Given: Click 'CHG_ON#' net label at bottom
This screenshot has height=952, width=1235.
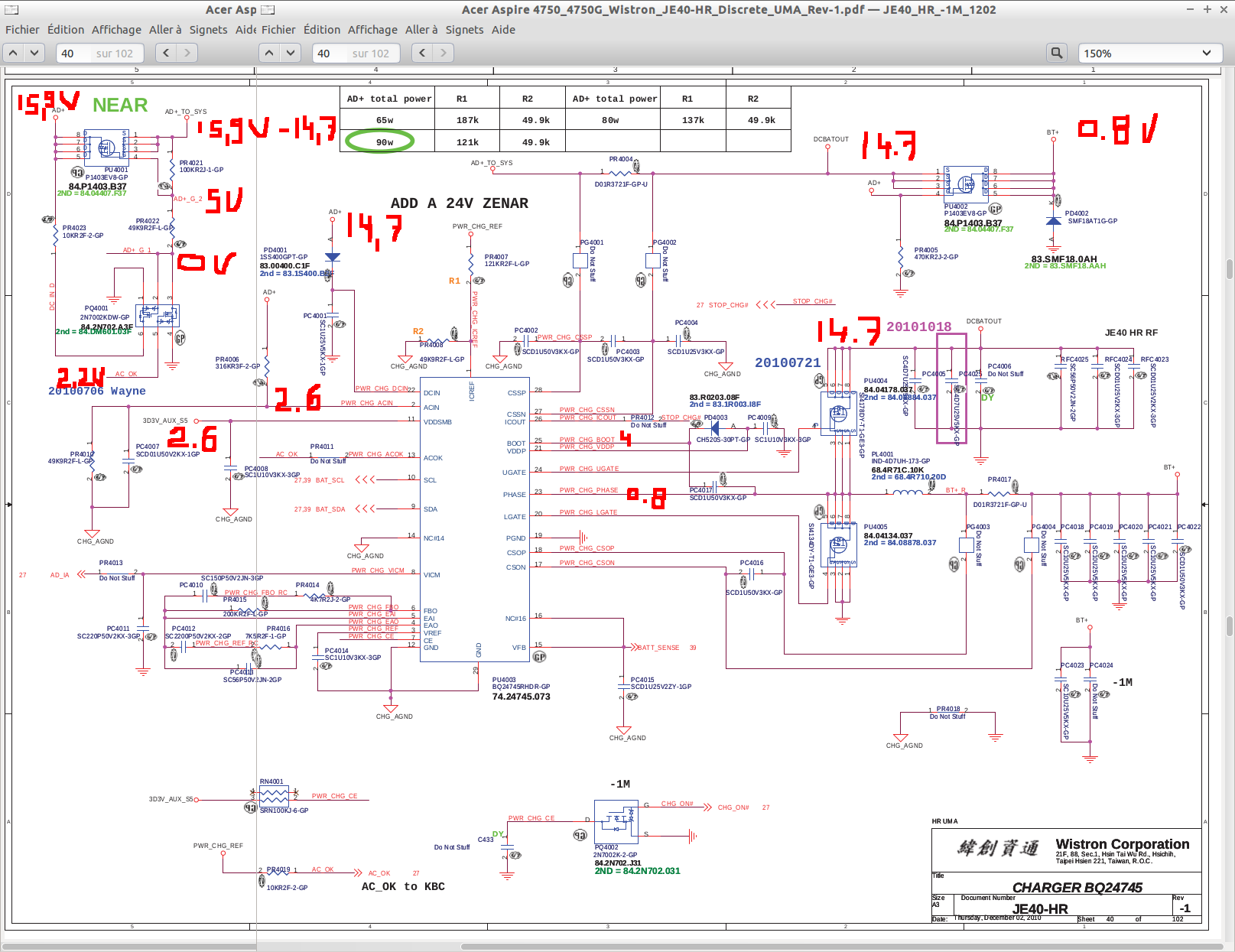Looking at the screenshot, I should [x=677, y=804].
